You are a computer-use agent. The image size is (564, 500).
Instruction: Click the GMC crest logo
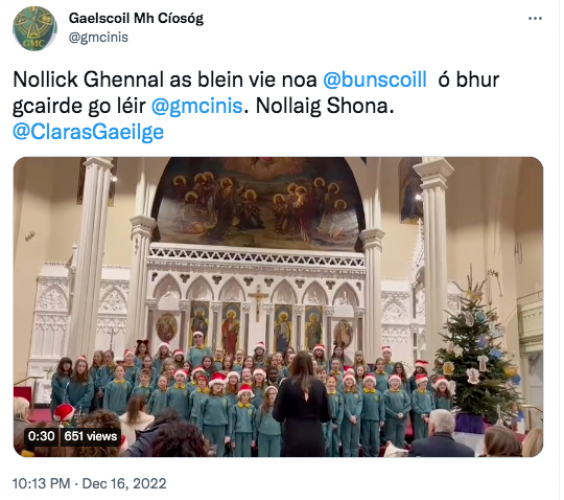(x=35, y=28)
